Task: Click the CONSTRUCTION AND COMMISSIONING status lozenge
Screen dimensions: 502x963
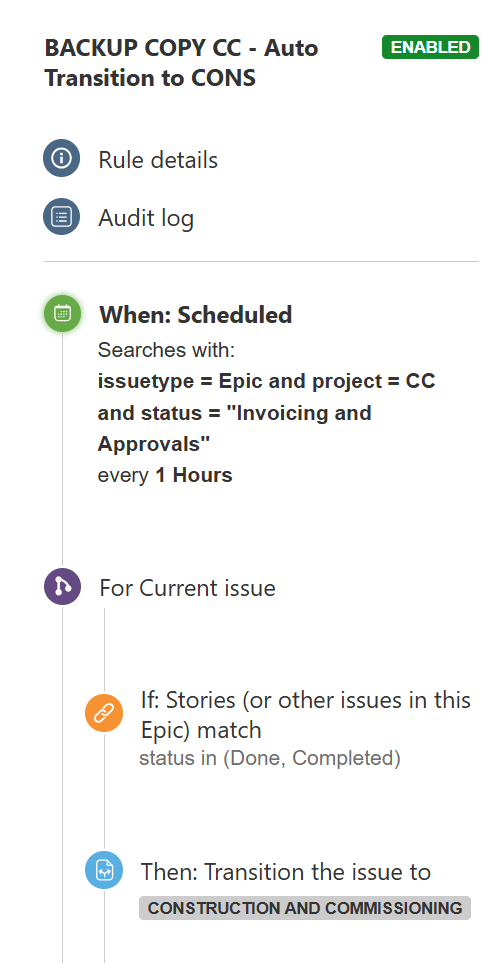Action: (305, 908)
